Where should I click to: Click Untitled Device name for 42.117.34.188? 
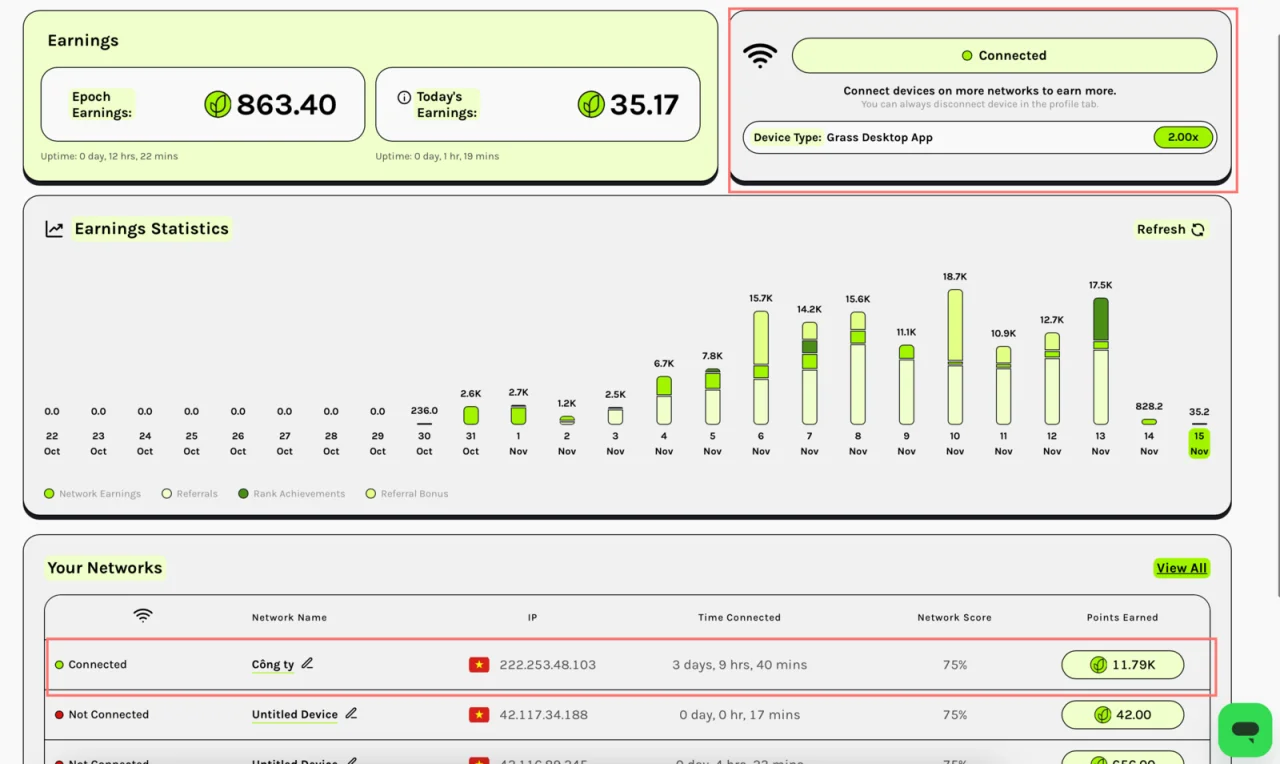click(x=295, y=714)
